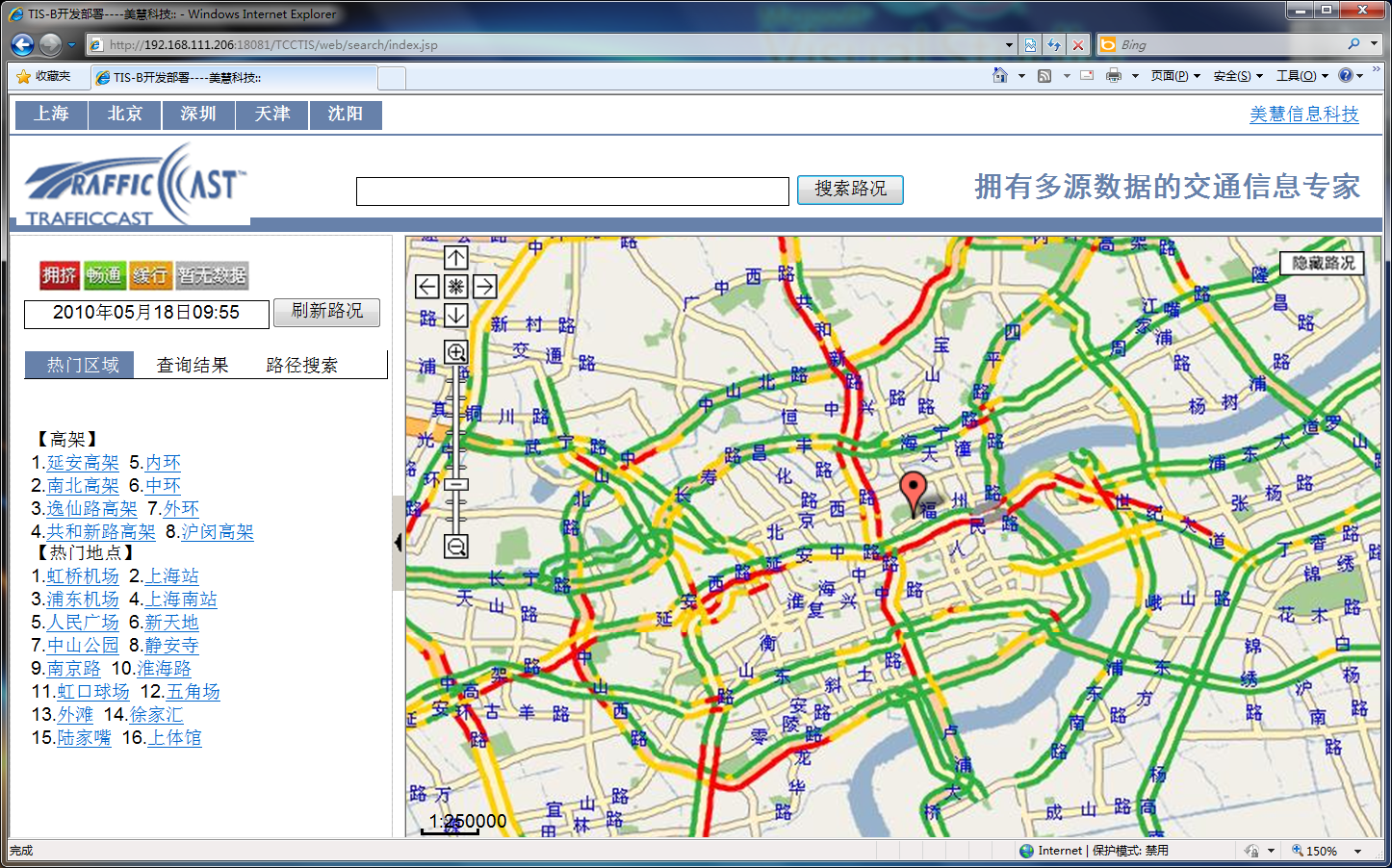Toggle the 隐藏路况 hide-traffic button
The image size is (1392, 868).
[x=1323, y=263]
